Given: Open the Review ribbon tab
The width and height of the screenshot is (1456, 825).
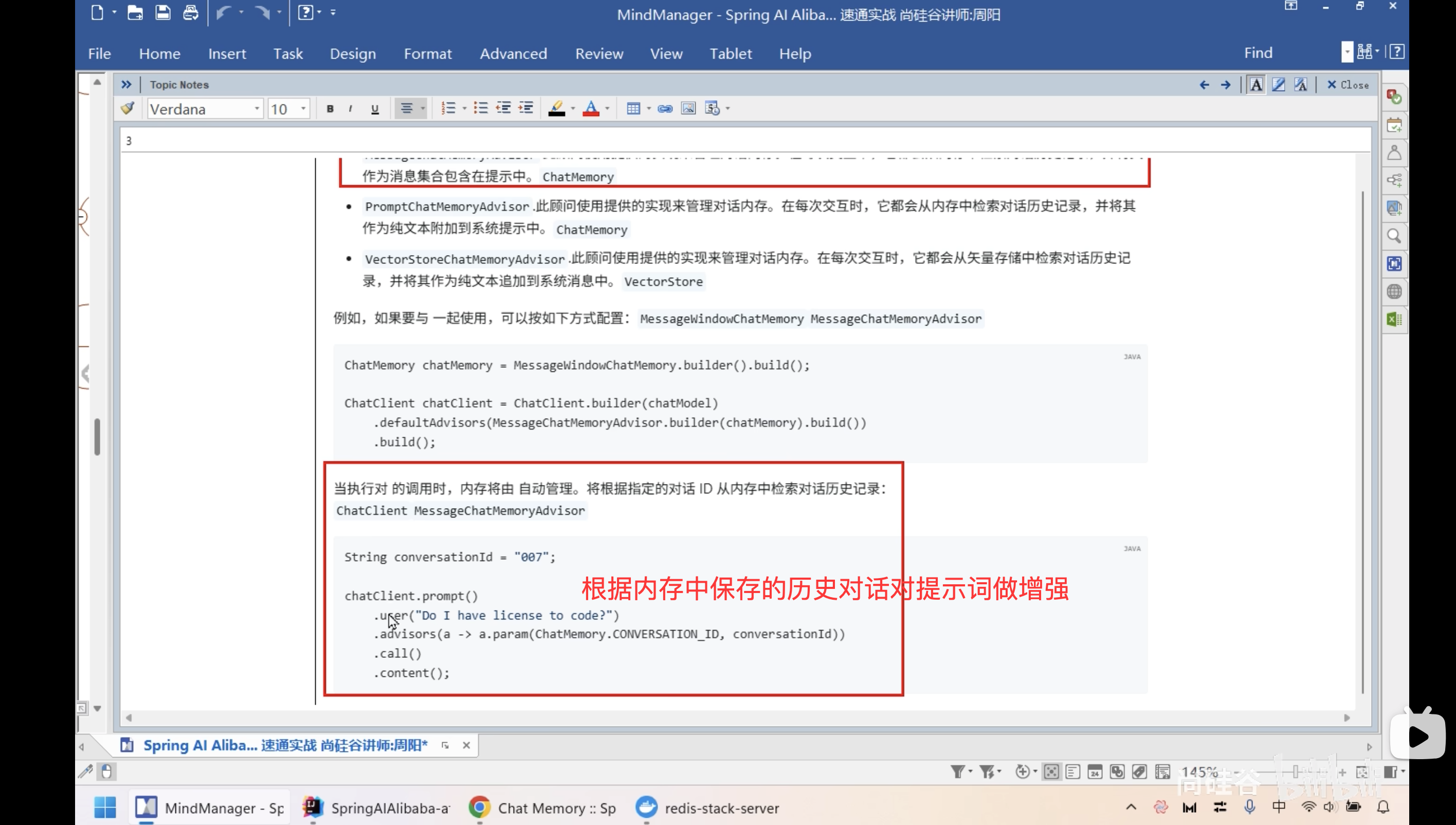Looking at the screenshot, I should 599,53.
